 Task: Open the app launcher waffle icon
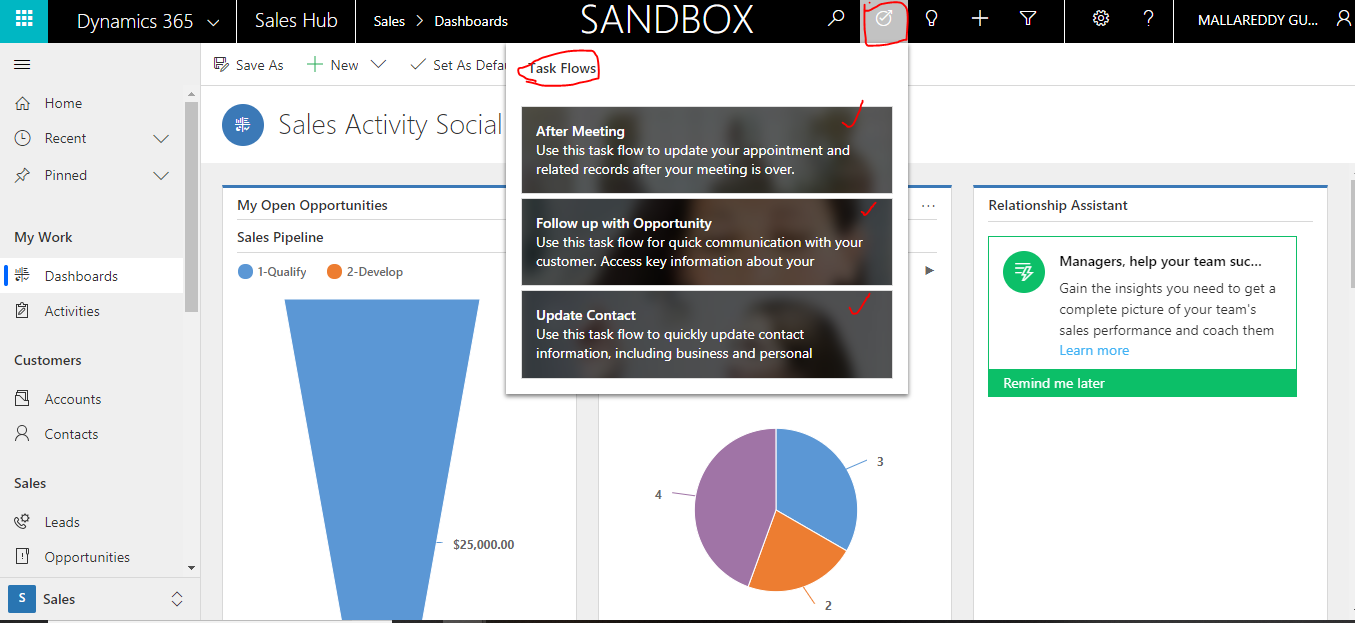(x=24, y=20)
